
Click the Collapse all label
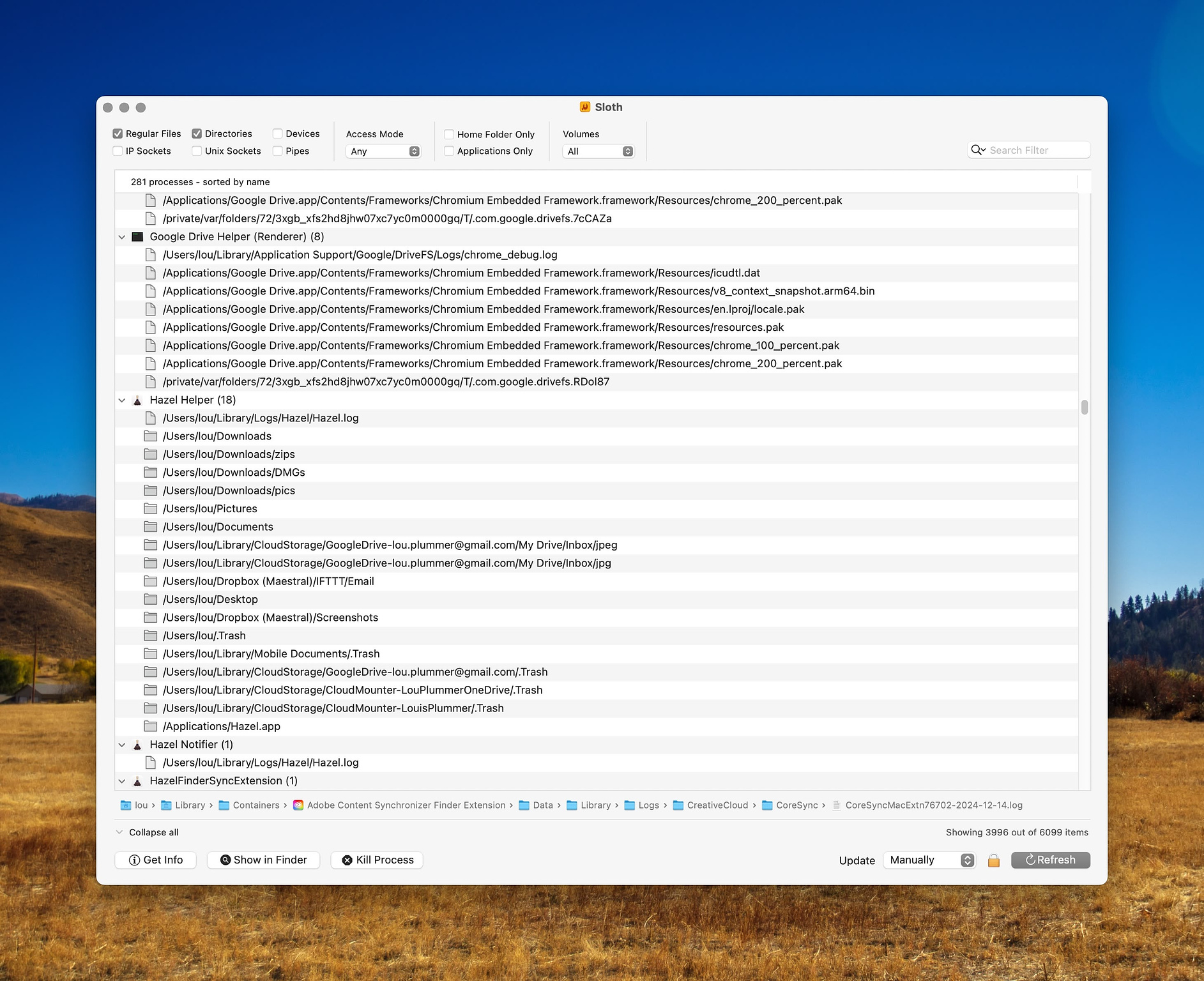click(x=154, y=832)
